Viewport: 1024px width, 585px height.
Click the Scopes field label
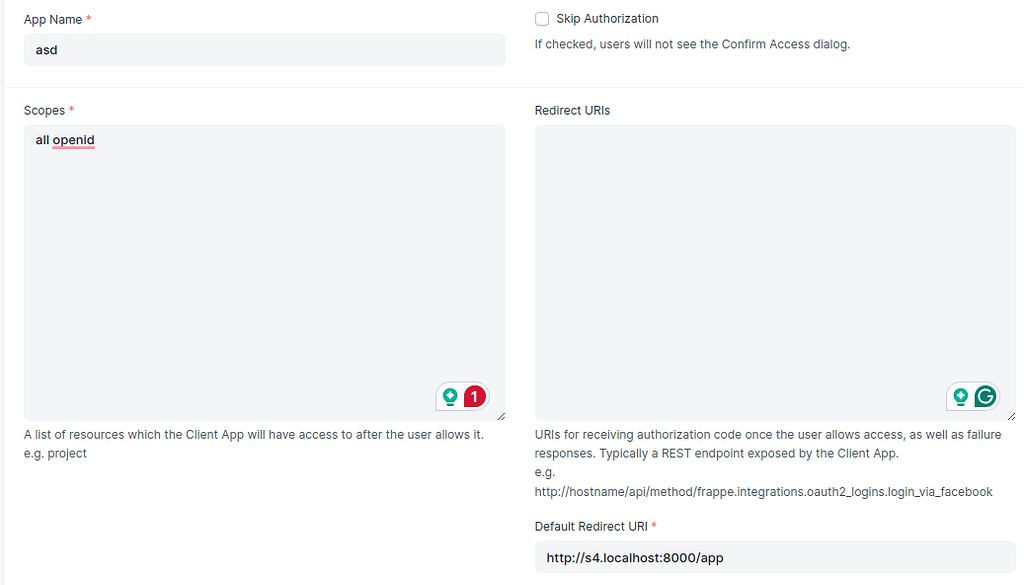(x=44, y=110)
